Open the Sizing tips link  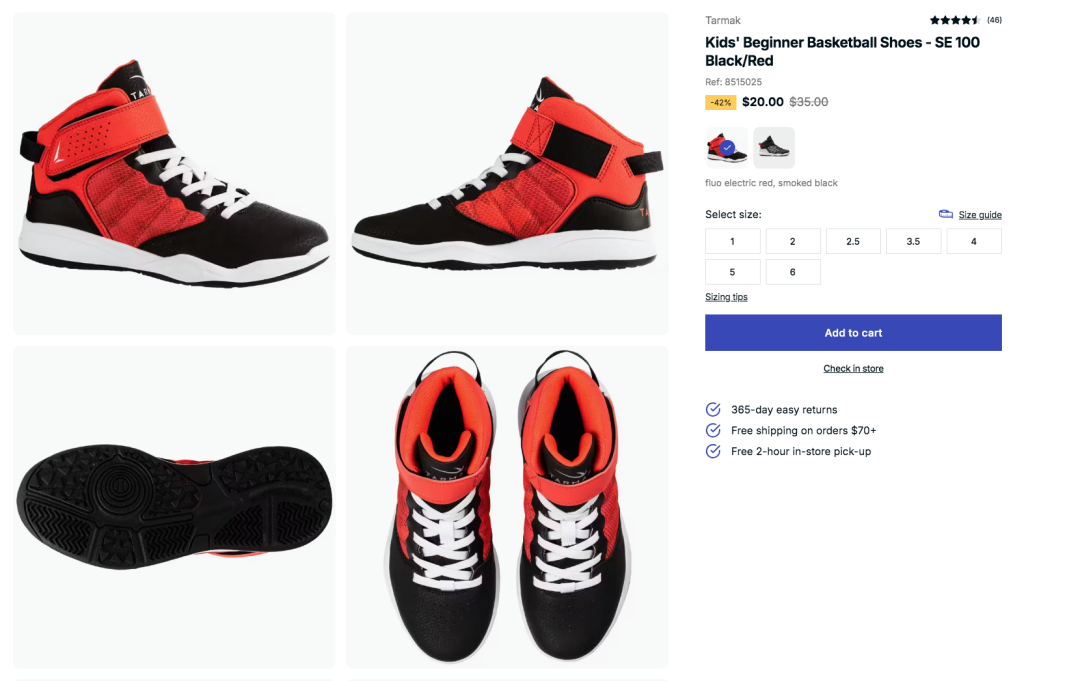point(726,297)
